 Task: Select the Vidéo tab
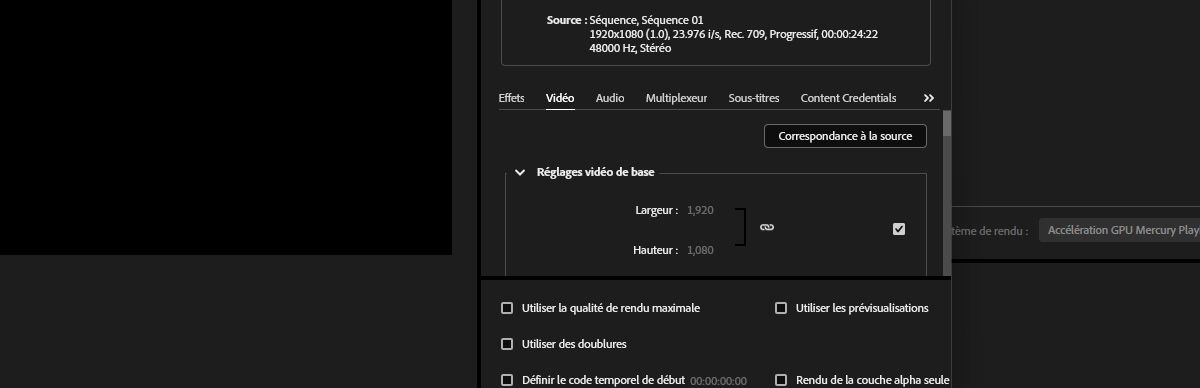(560, 98)
